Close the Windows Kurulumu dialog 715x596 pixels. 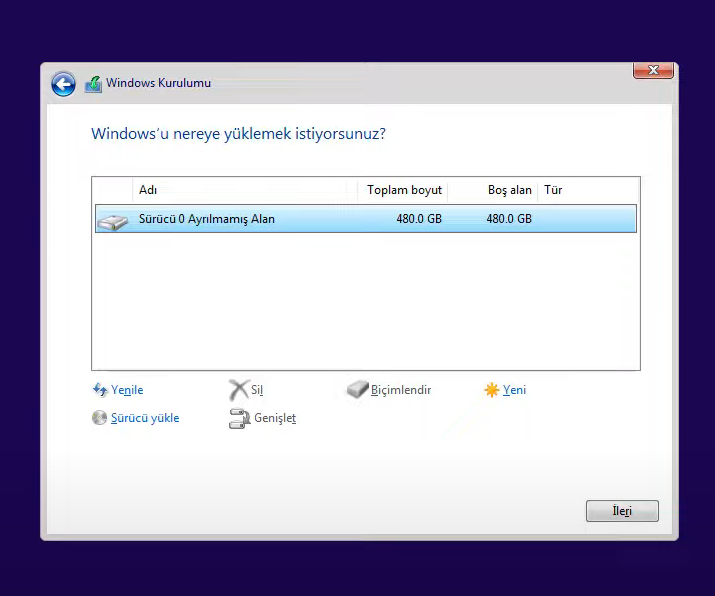653,70
